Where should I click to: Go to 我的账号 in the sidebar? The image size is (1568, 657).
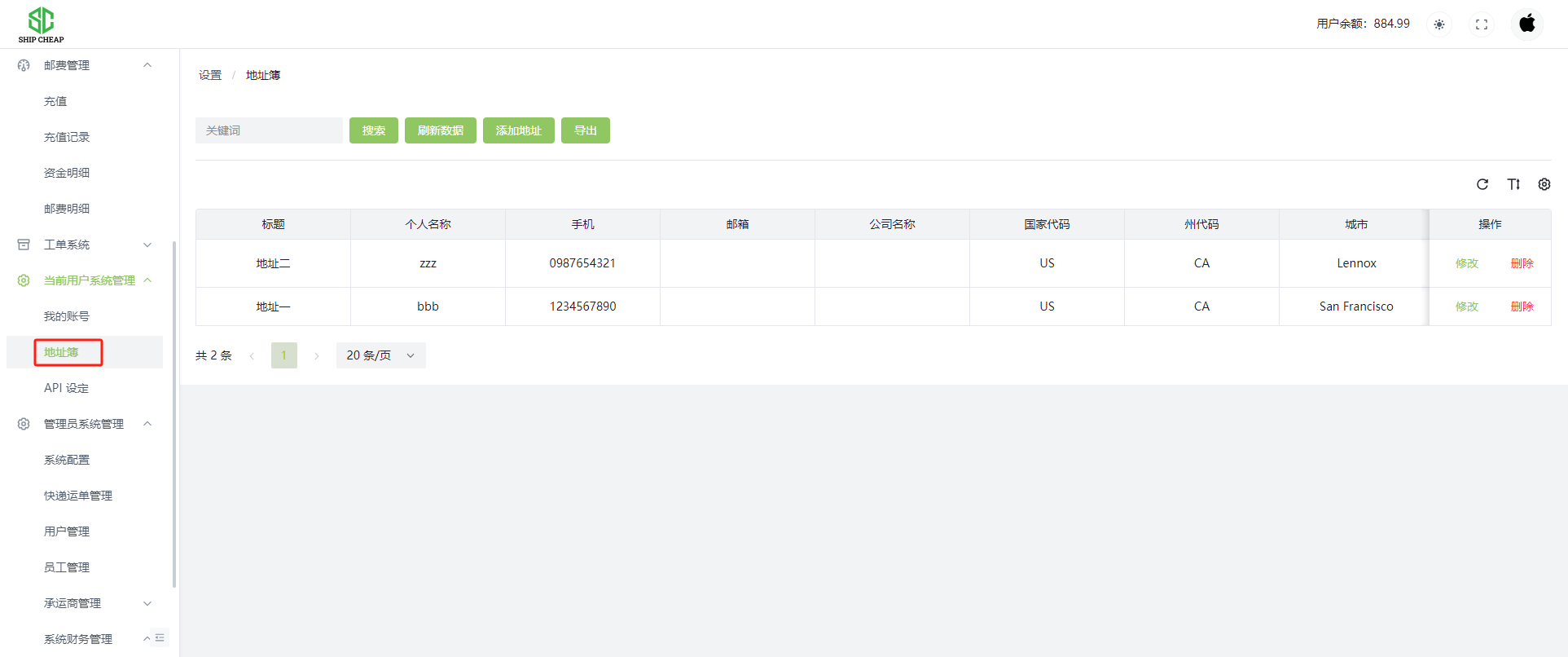tap(67, 316)
